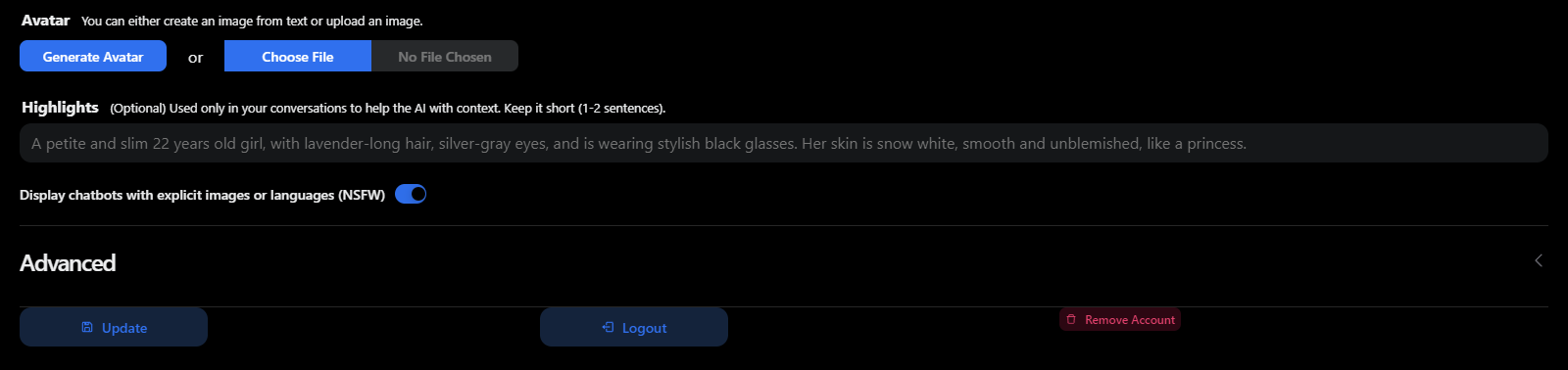Click the Generate Avatar button

[x=93, y=56]
